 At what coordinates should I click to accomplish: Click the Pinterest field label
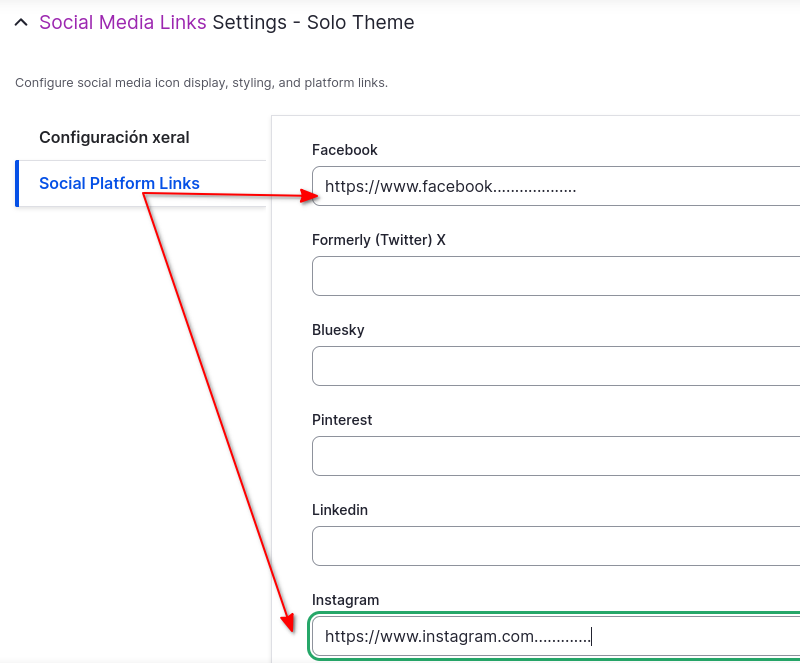pyautogui.click(x=342, y=420)
